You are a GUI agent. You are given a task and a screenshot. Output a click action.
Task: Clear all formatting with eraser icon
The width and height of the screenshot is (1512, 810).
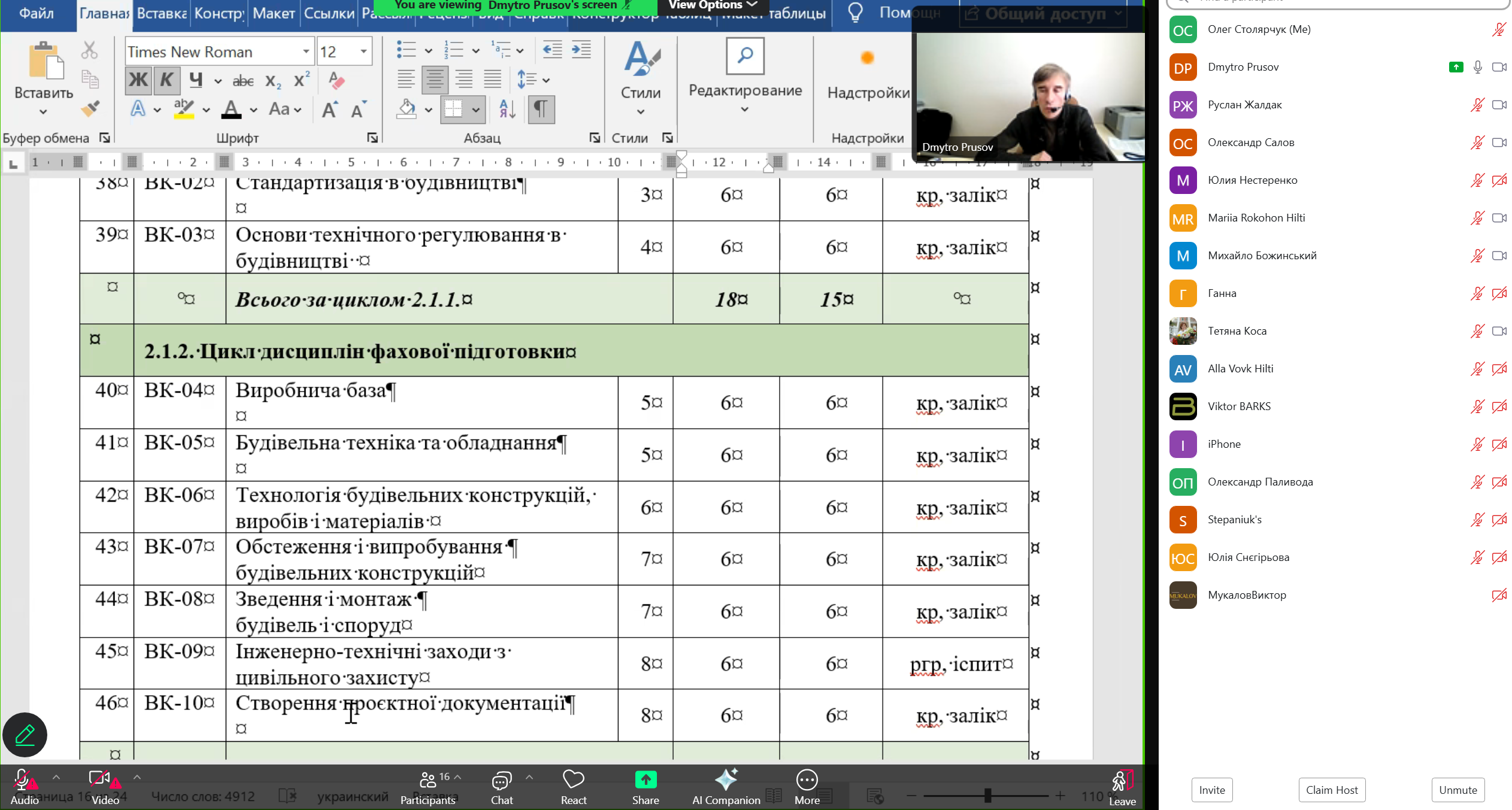click(x=336, y=80)
